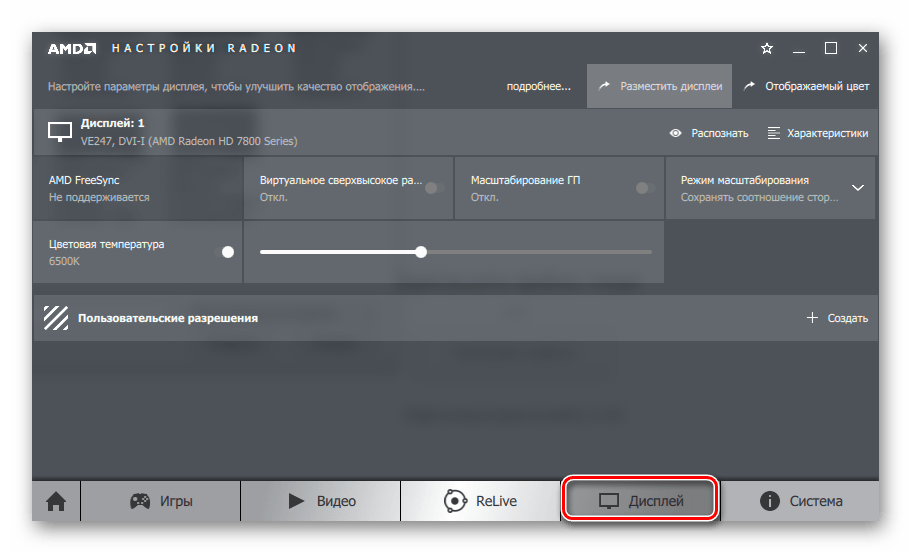Viewport: 911px width, 553px height.
Task: Click the arrow icon beside Разместить дисплеи
Action: (604, 86)
